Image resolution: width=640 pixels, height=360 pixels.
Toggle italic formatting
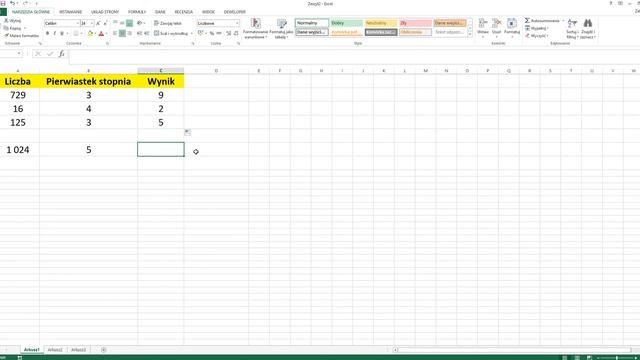(x=55, y=33)
